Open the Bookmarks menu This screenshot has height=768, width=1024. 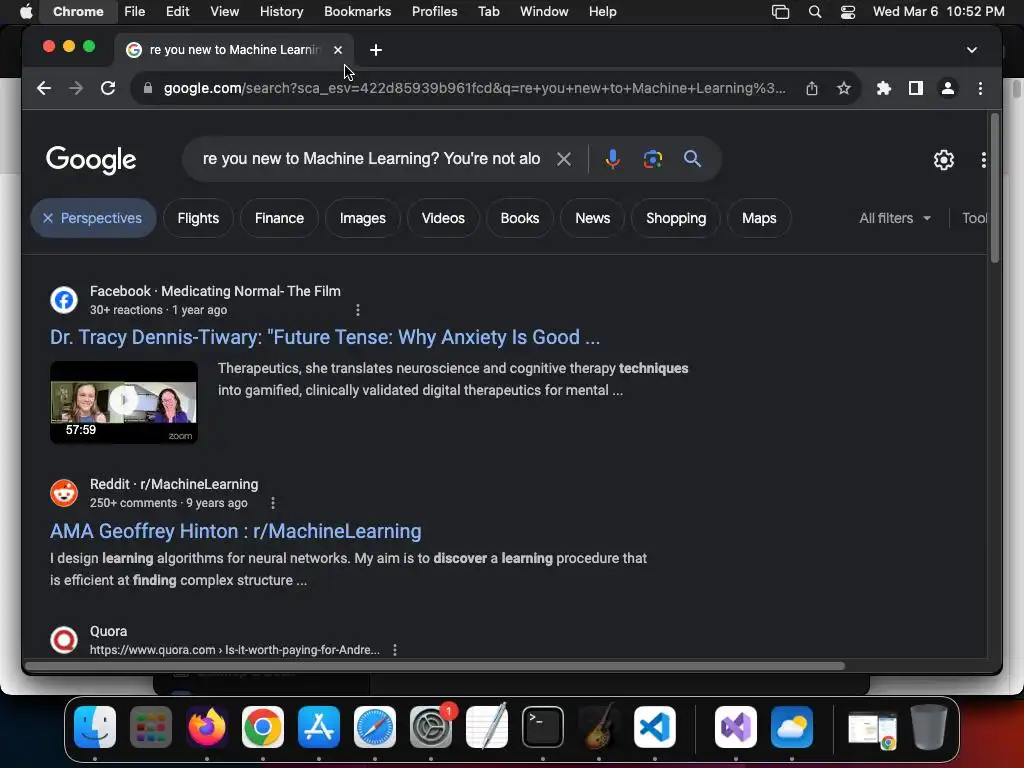pos(357,12)
